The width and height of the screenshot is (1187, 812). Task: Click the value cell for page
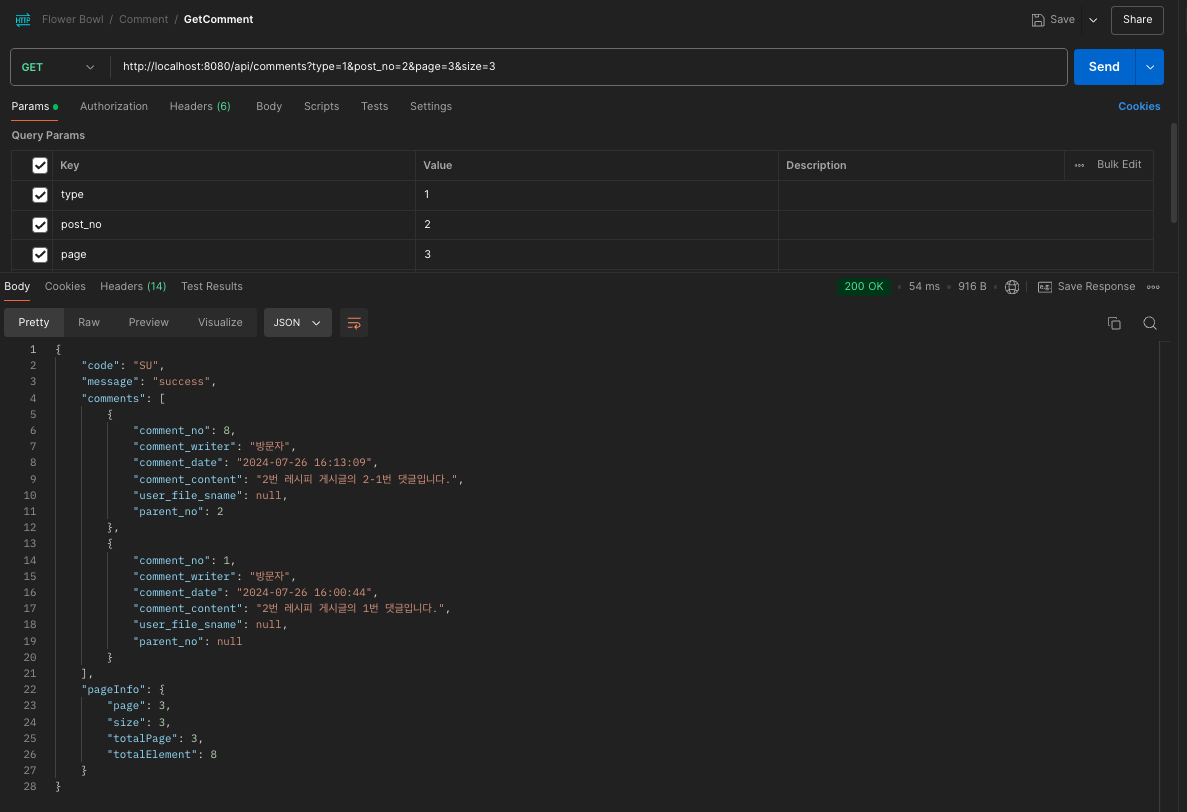coord(597,254)
